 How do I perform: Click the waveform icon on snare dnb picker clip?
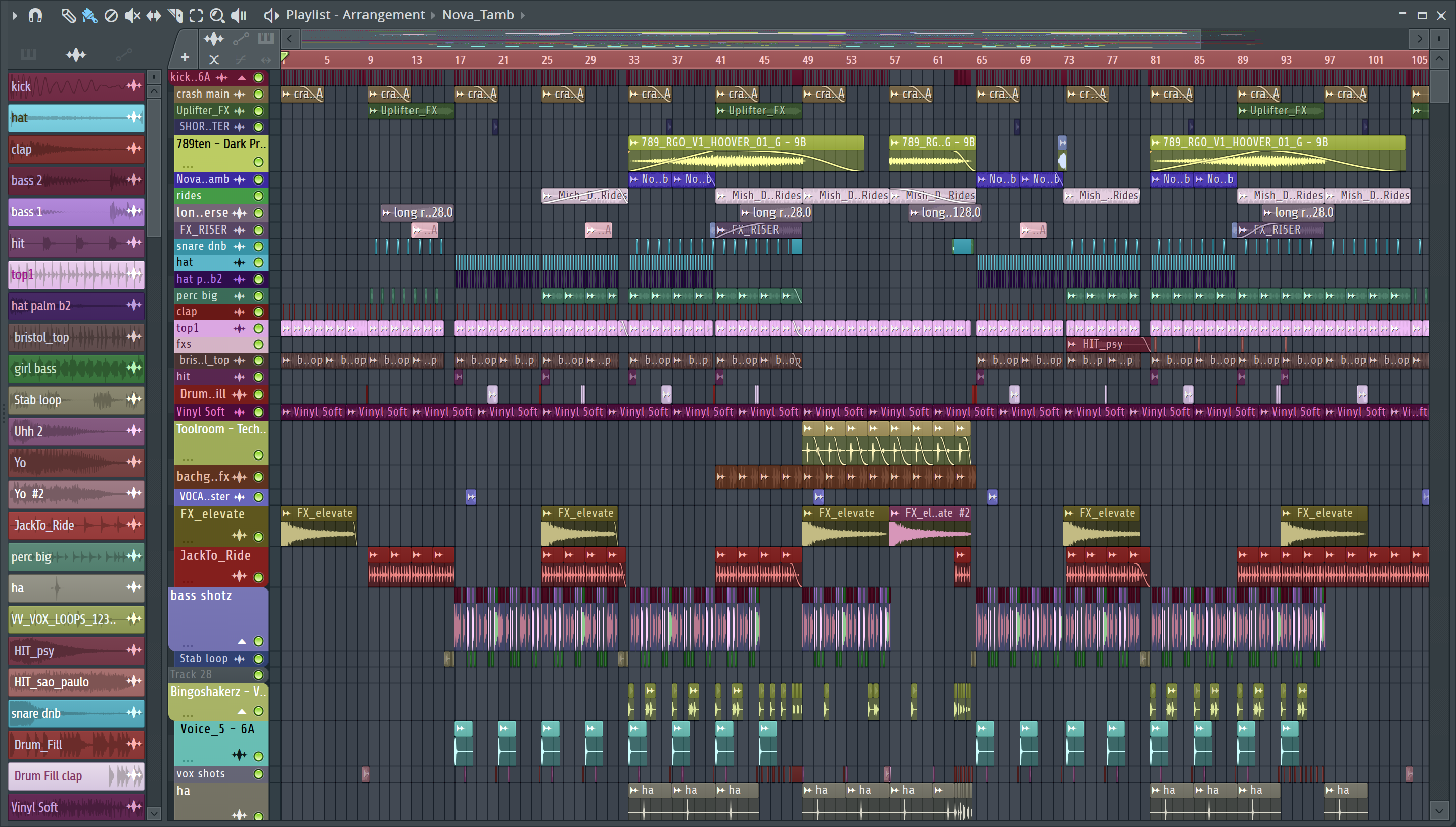pos(134,713)
